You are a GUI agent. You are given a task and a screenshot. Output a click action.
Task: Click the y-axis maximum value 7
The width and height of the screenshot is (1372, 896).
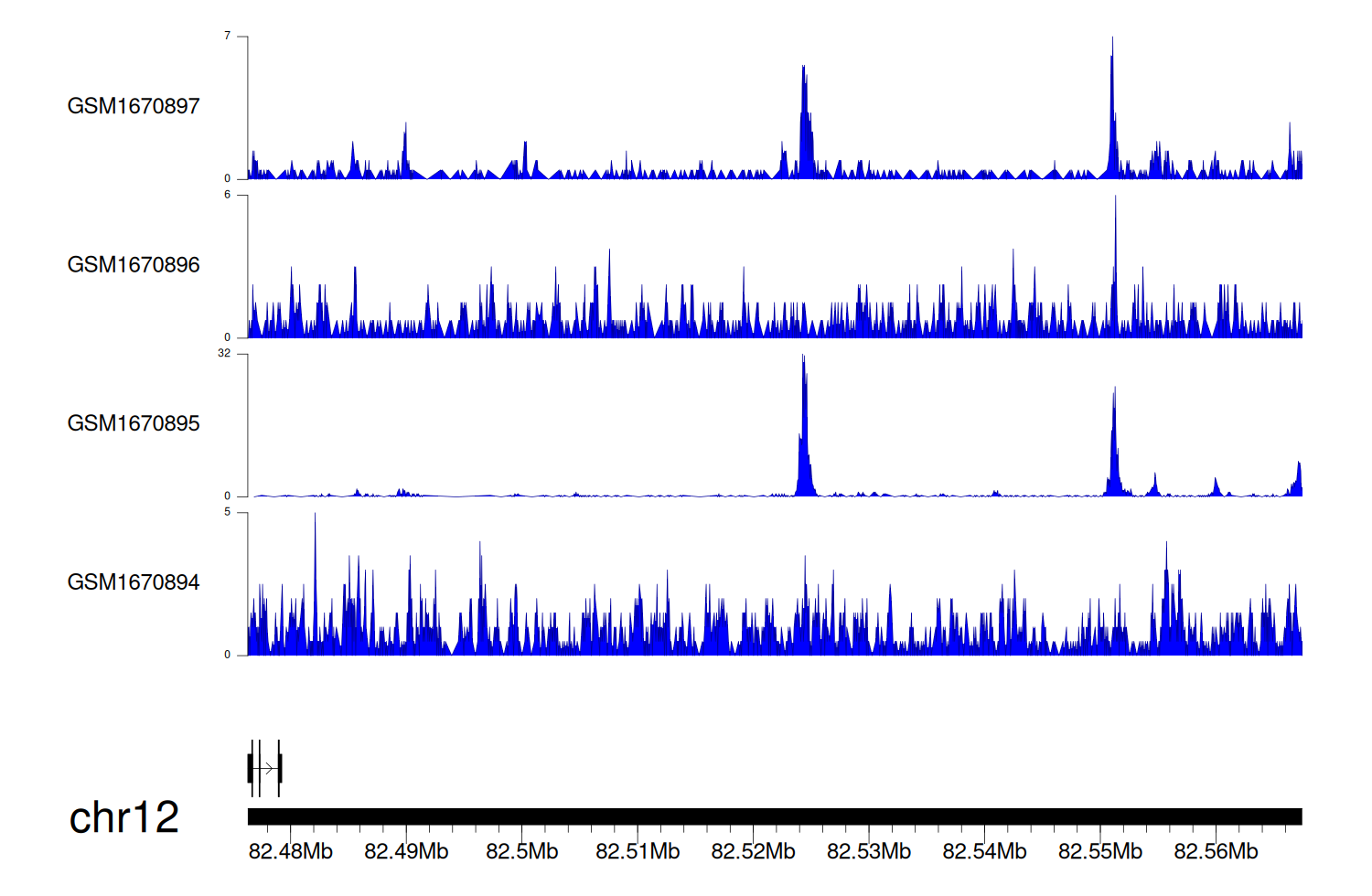(228, 37)
